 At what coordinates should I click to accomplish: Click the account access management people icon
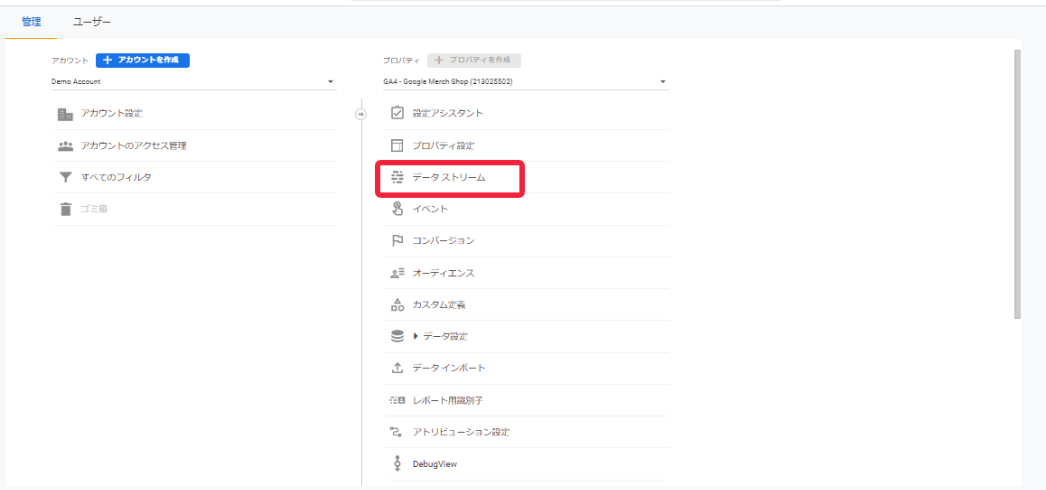[65, 146]
